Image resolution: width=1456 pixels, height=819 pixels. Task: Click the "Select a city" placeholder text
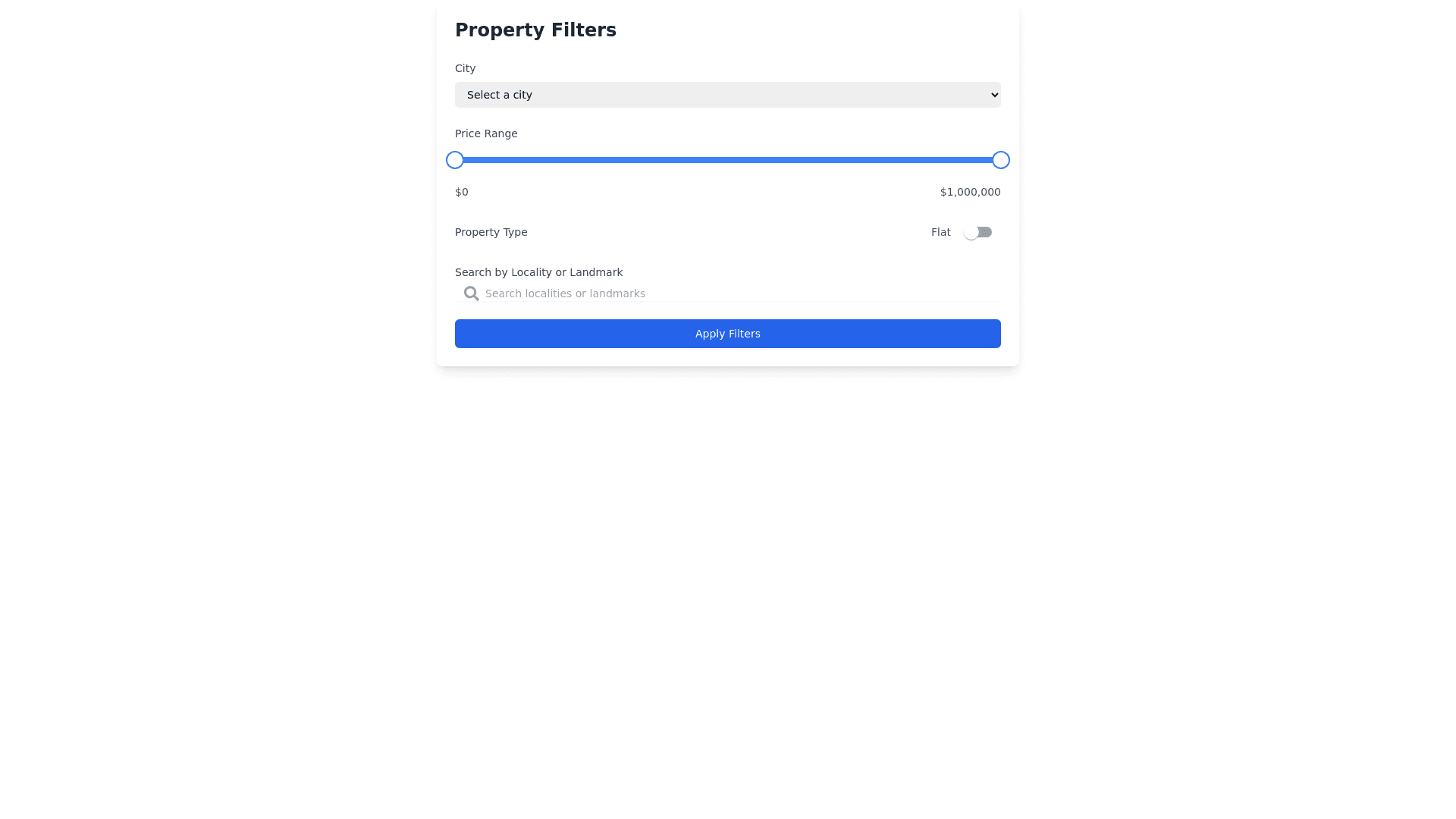pyautogui.click(x=500, y=95)
